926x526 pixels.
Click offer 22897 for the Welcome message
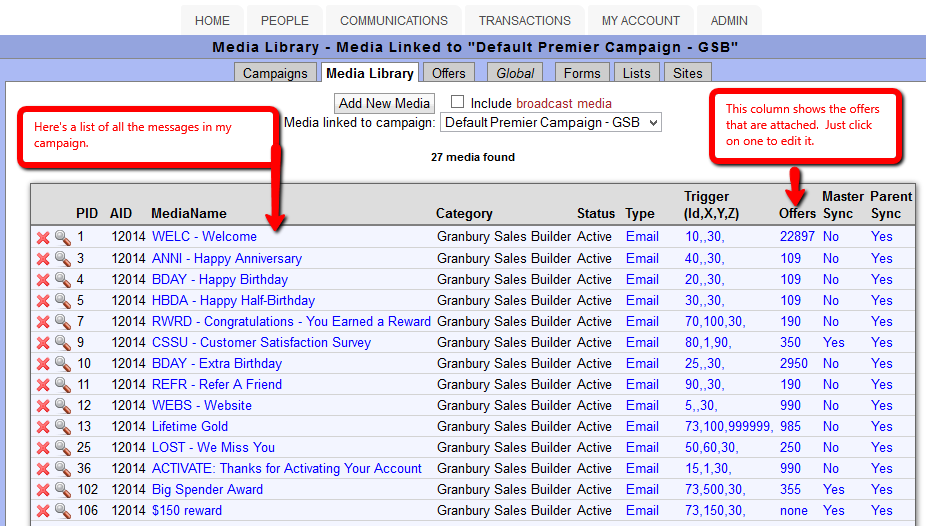click(x=797, y=237)
